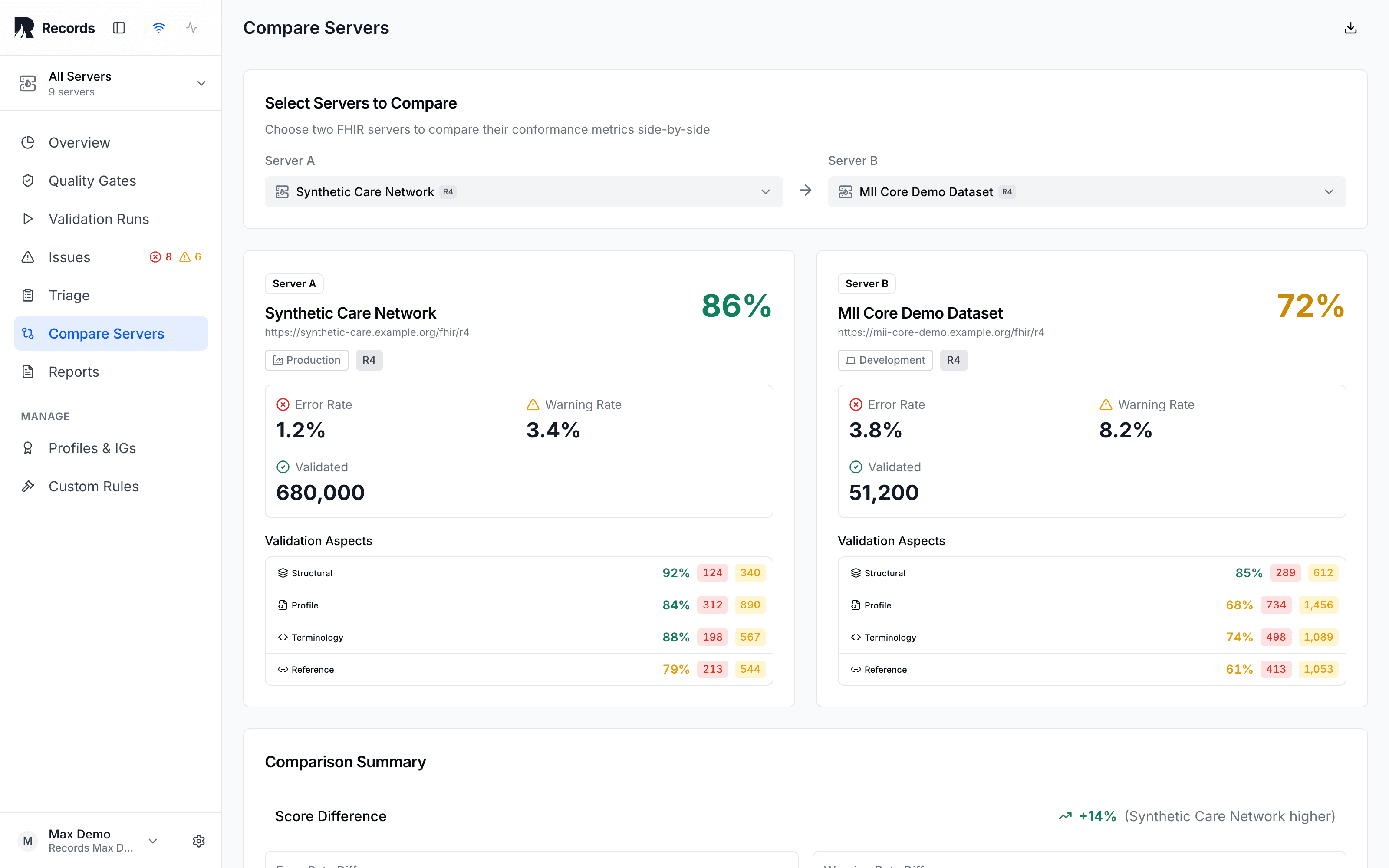
Task: Open the Server A dropdown
Action: click(523, 192)
